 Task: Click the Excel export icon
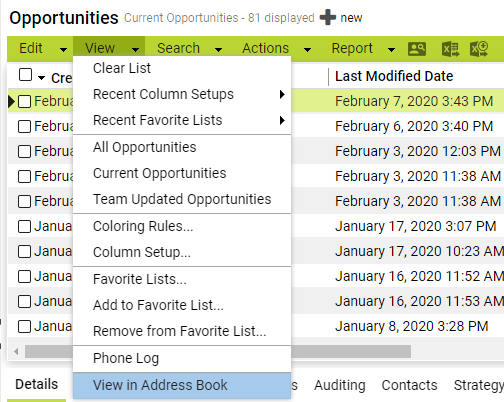click(450, 49)
